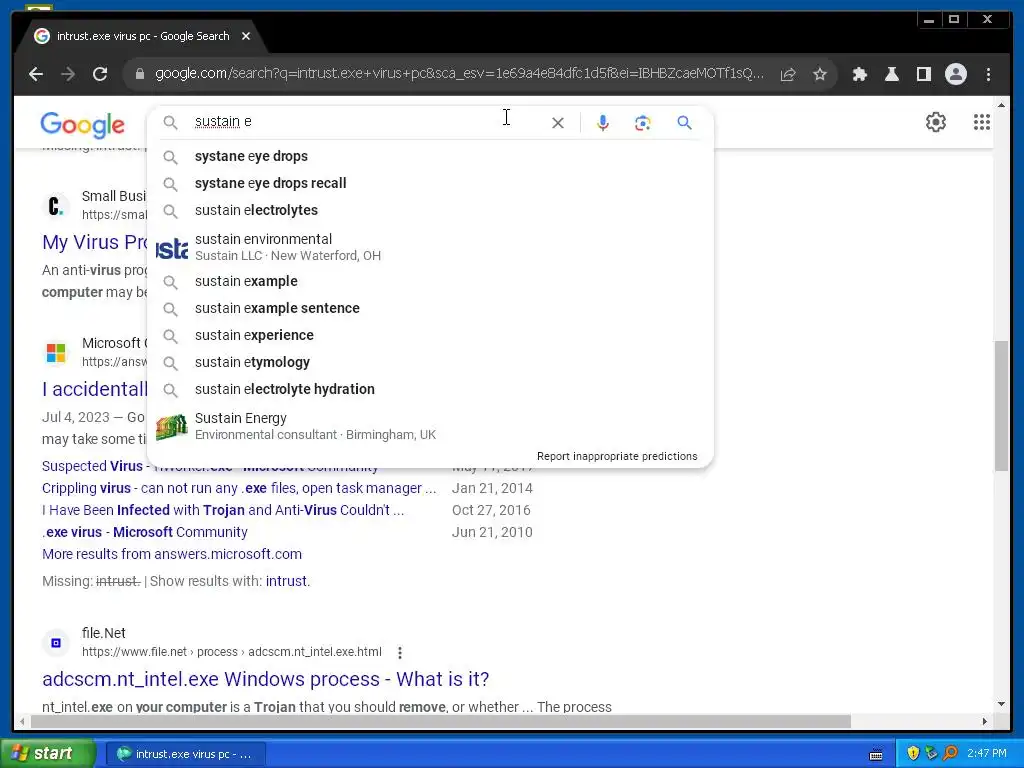Click Sustain Energy thumbnail image

pos(171,427)
